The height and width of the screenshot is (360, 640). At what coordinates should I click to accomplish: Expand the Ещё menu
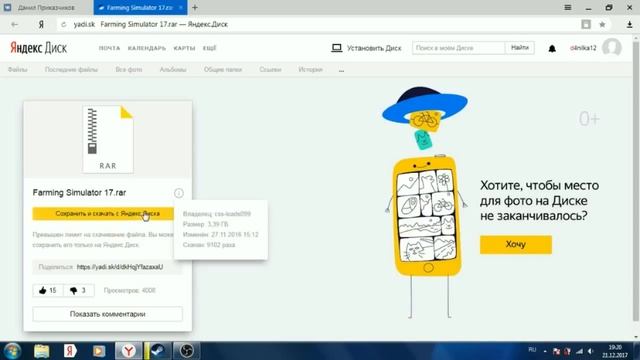click(x=209, y=48)
